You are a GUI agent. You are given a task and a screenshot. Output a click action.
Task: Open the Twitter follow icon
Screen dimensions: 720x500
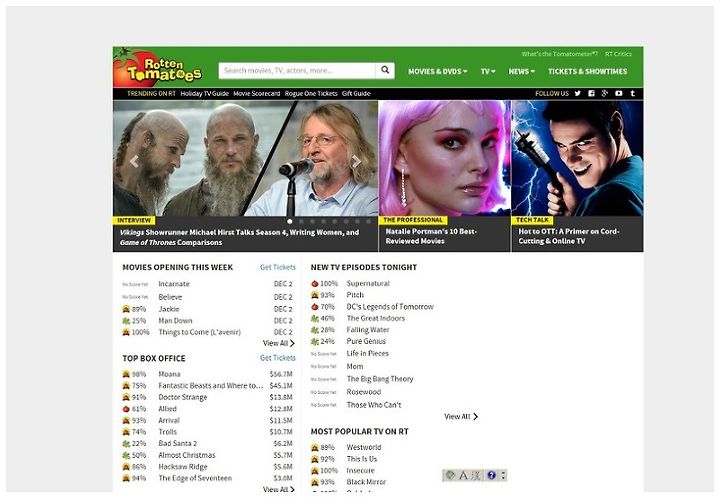click(x=577, y=93)
